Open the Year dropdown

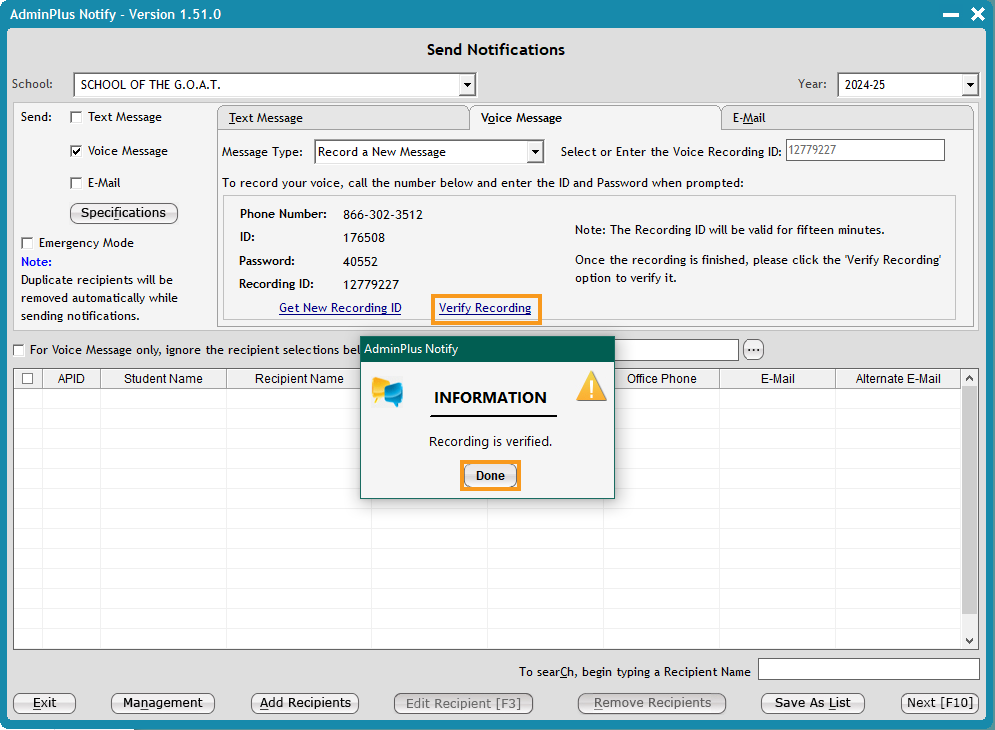click(970, 84)
